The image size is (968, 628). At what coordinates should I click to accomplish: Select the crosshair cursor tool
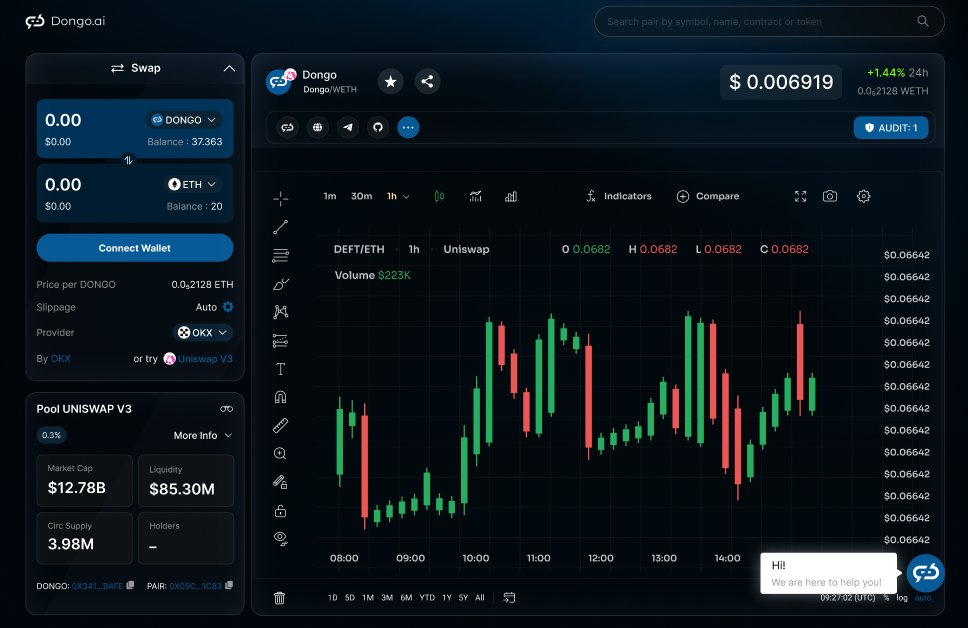point(280,198)
